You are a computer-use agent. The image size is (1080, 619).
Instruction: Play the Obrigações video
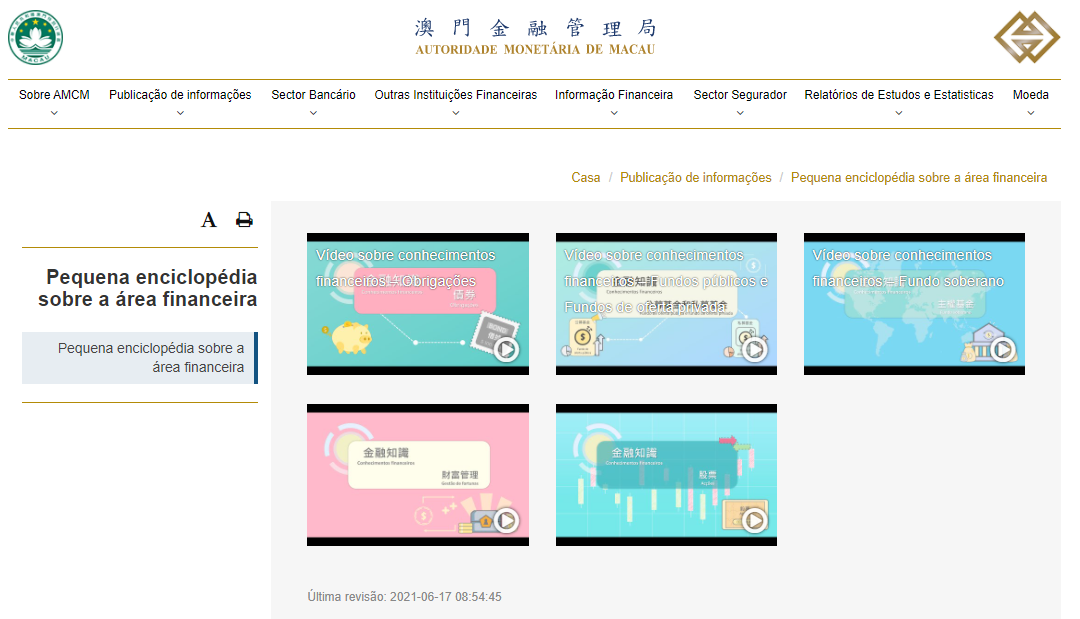pos(506,349)
